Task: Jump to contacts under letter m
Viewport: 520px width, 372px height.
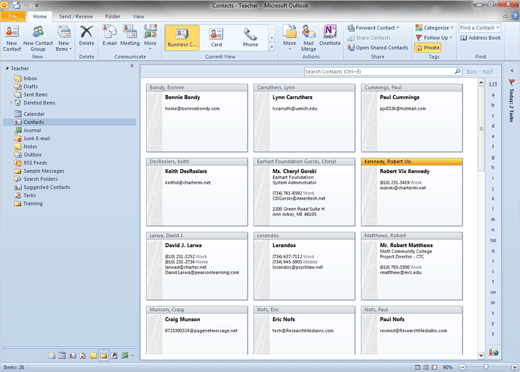Action: [x=493, y=219]
